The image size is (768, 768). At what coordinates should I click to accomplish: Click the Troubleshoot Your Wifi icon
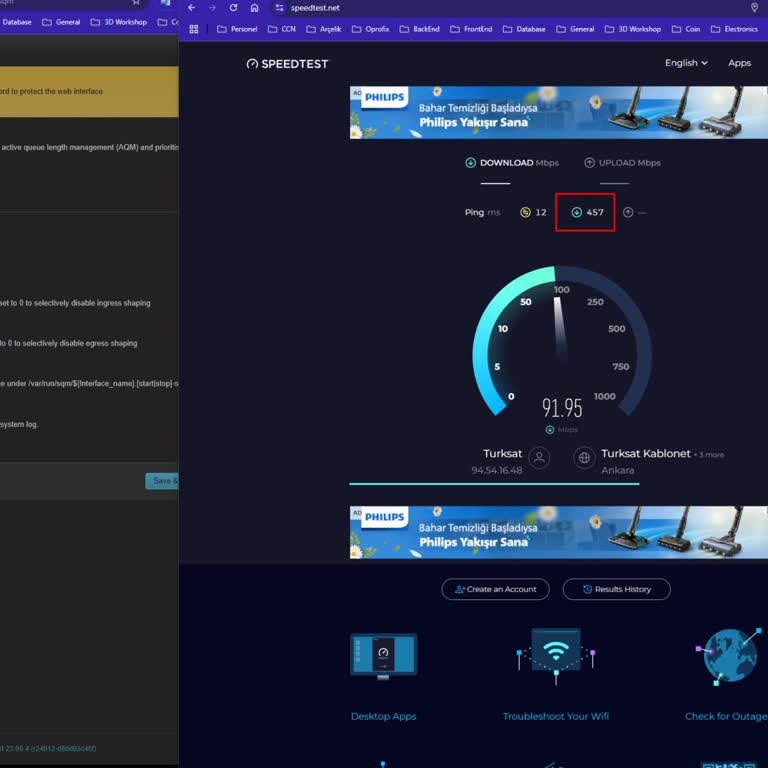click(x=556, y=655)
